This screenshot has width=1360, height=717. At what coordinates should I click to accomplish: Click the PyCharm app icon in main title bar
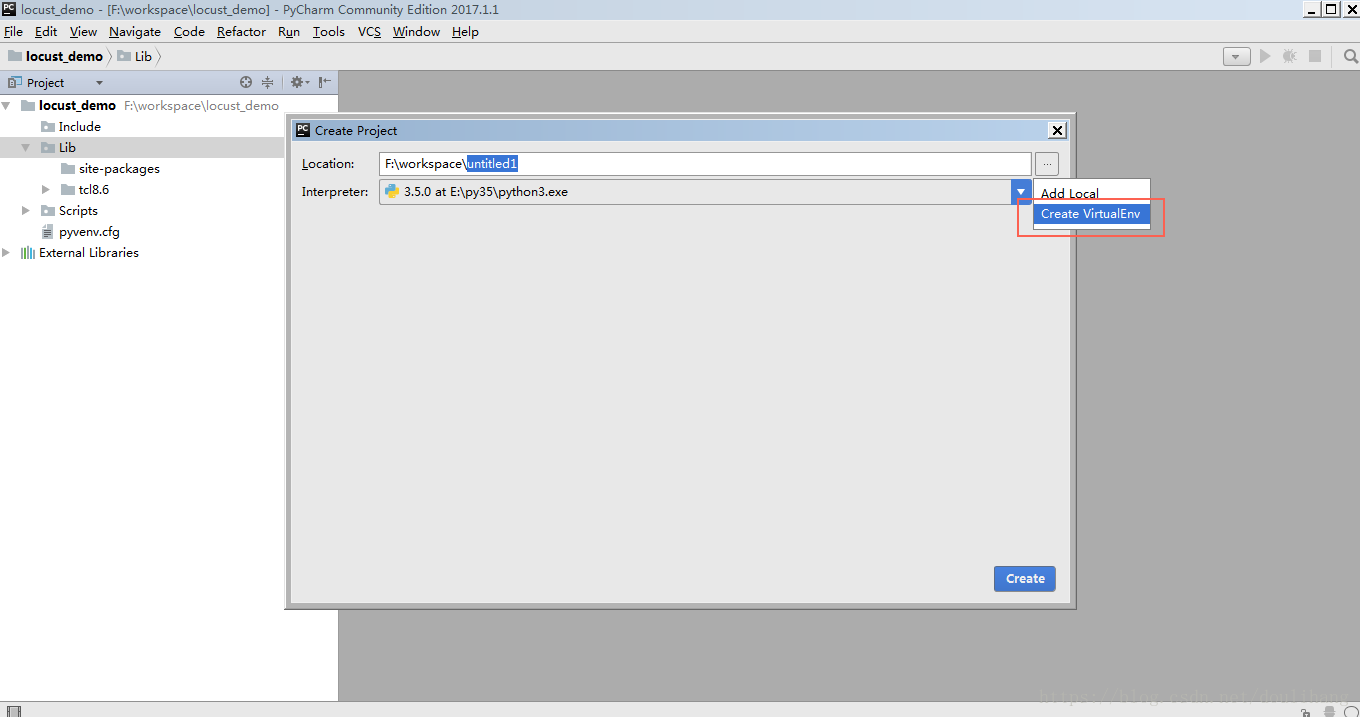[9, 9]
